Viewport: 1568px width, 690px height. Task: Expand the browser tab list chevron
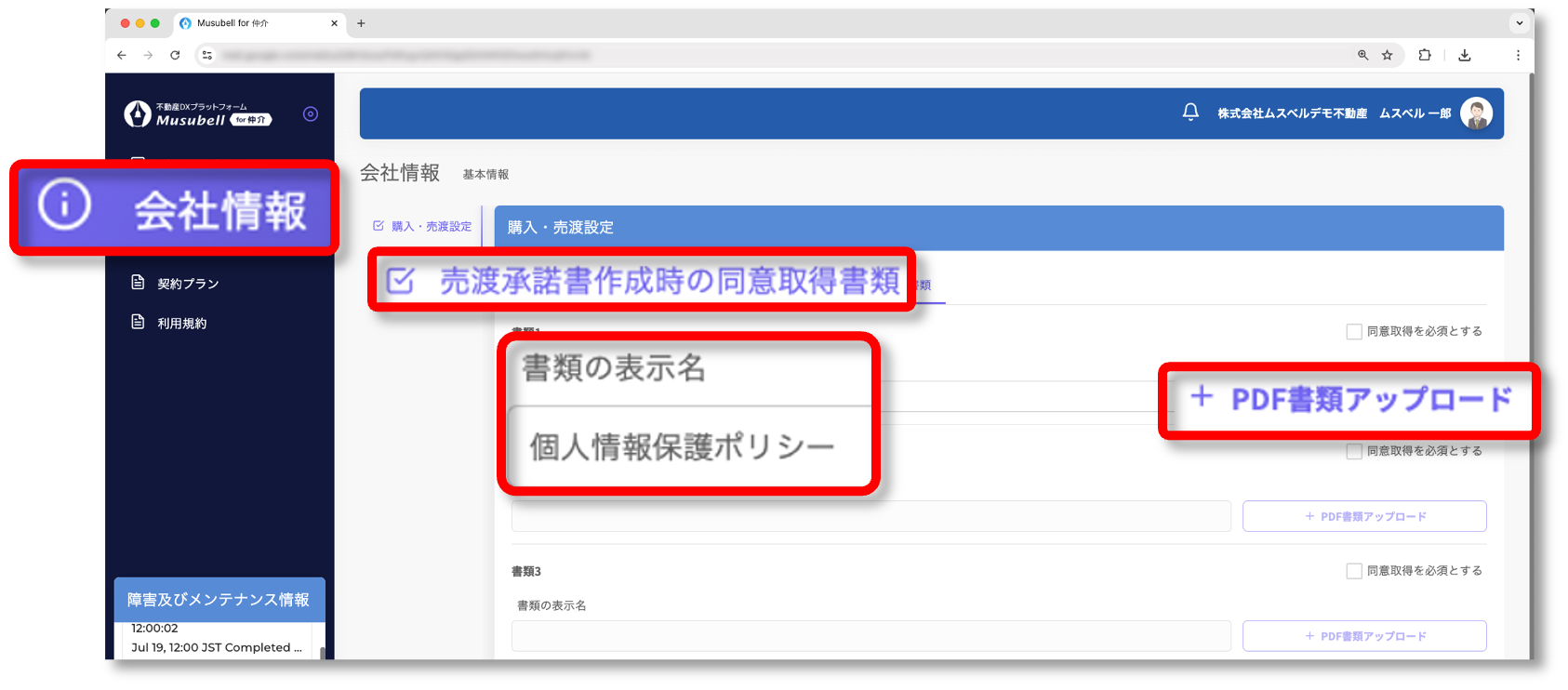(1520, 23)
